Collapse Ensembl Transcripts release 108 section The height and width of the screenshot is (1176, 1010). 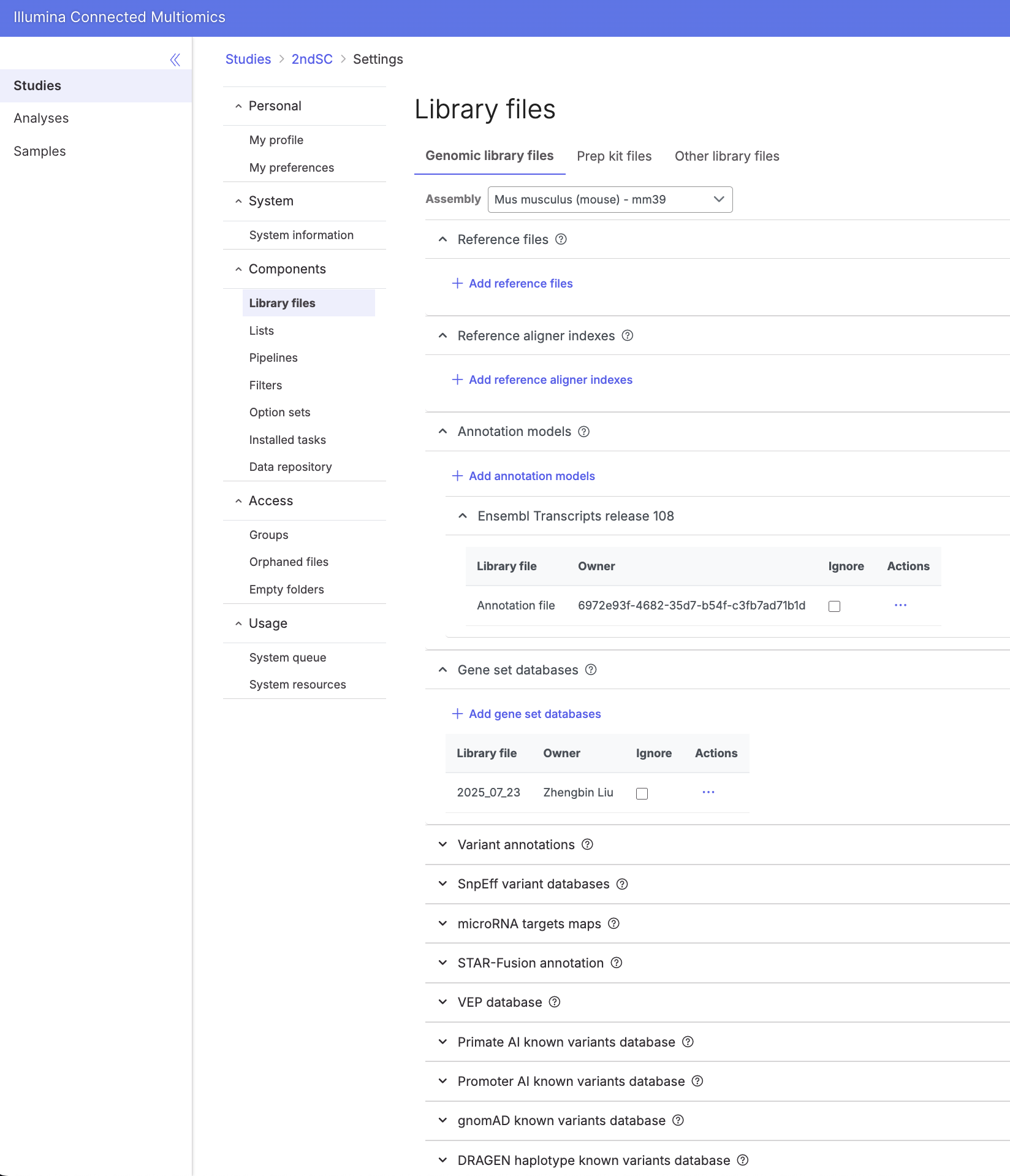pos(463,516)
